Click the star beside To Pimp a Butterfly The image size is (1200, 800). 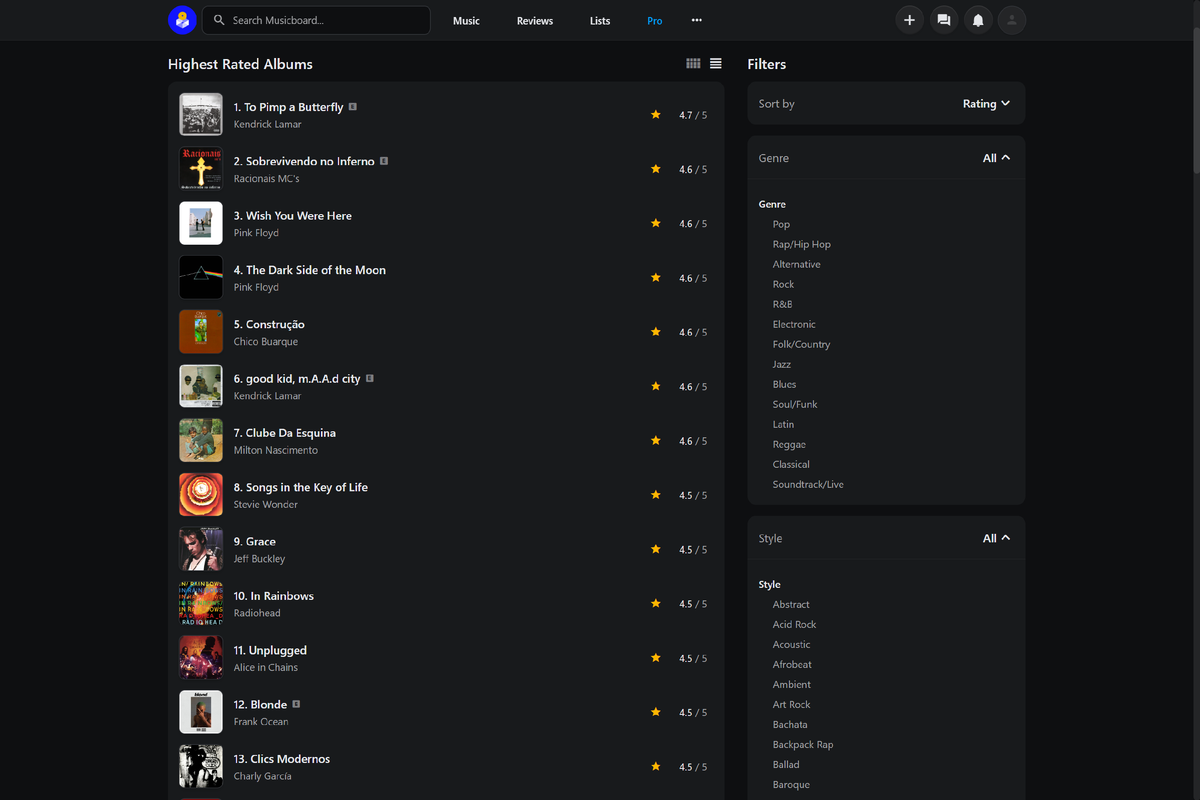tap(656, 115)
